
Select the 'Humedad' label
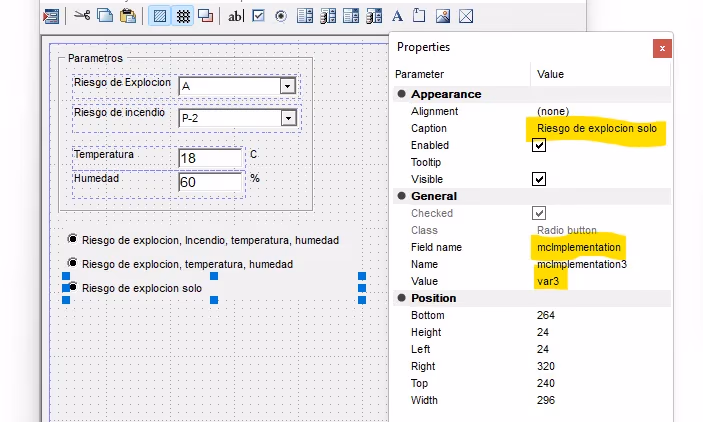tap(96, 178)
